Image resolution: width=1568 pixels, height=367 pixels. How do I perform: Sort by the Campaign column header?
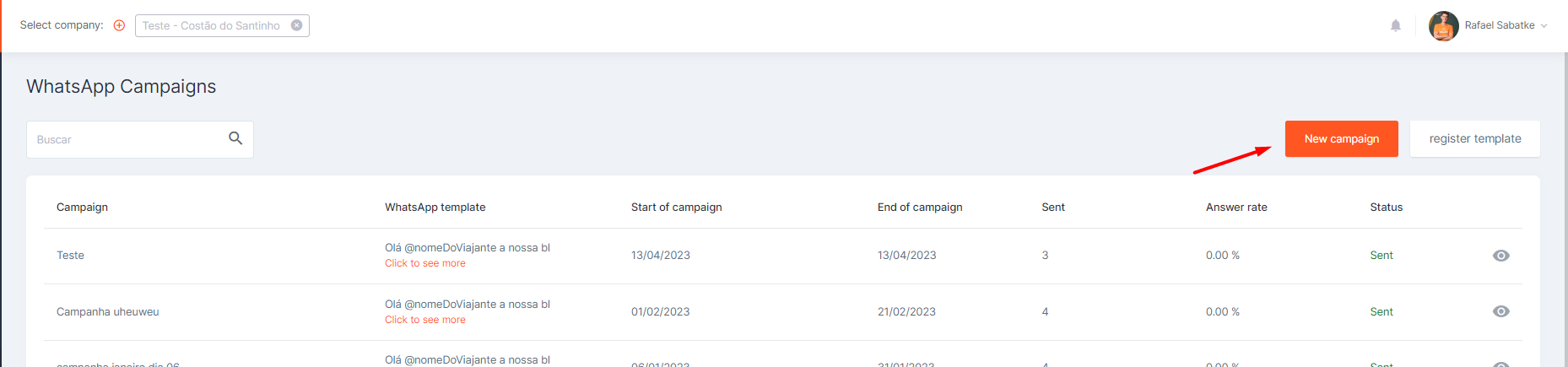pyautogui.click(x=82, y=207)
